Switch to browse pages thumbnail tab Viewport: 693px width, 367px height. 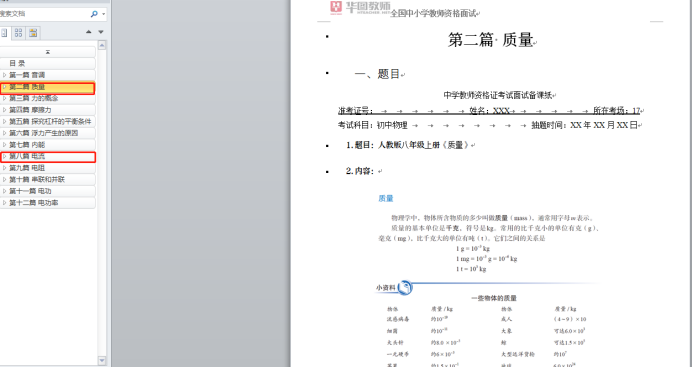pos(18,33)
